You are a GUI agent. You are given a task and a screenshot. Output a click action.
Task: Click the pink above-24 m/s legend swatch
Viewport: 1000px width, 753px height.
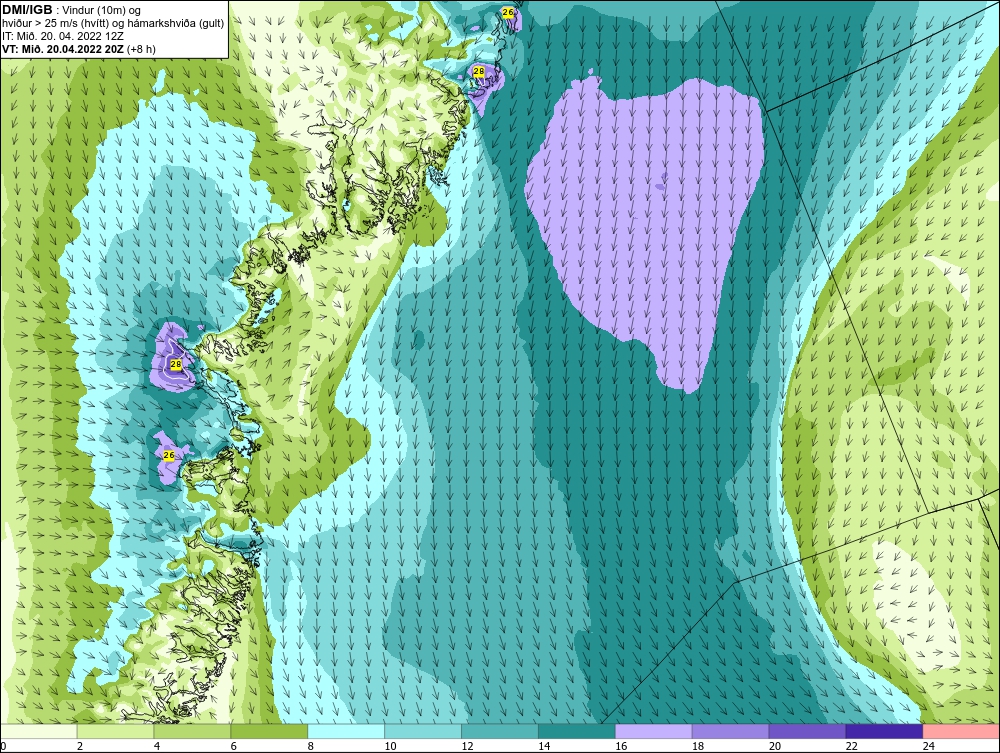point(961,731)
